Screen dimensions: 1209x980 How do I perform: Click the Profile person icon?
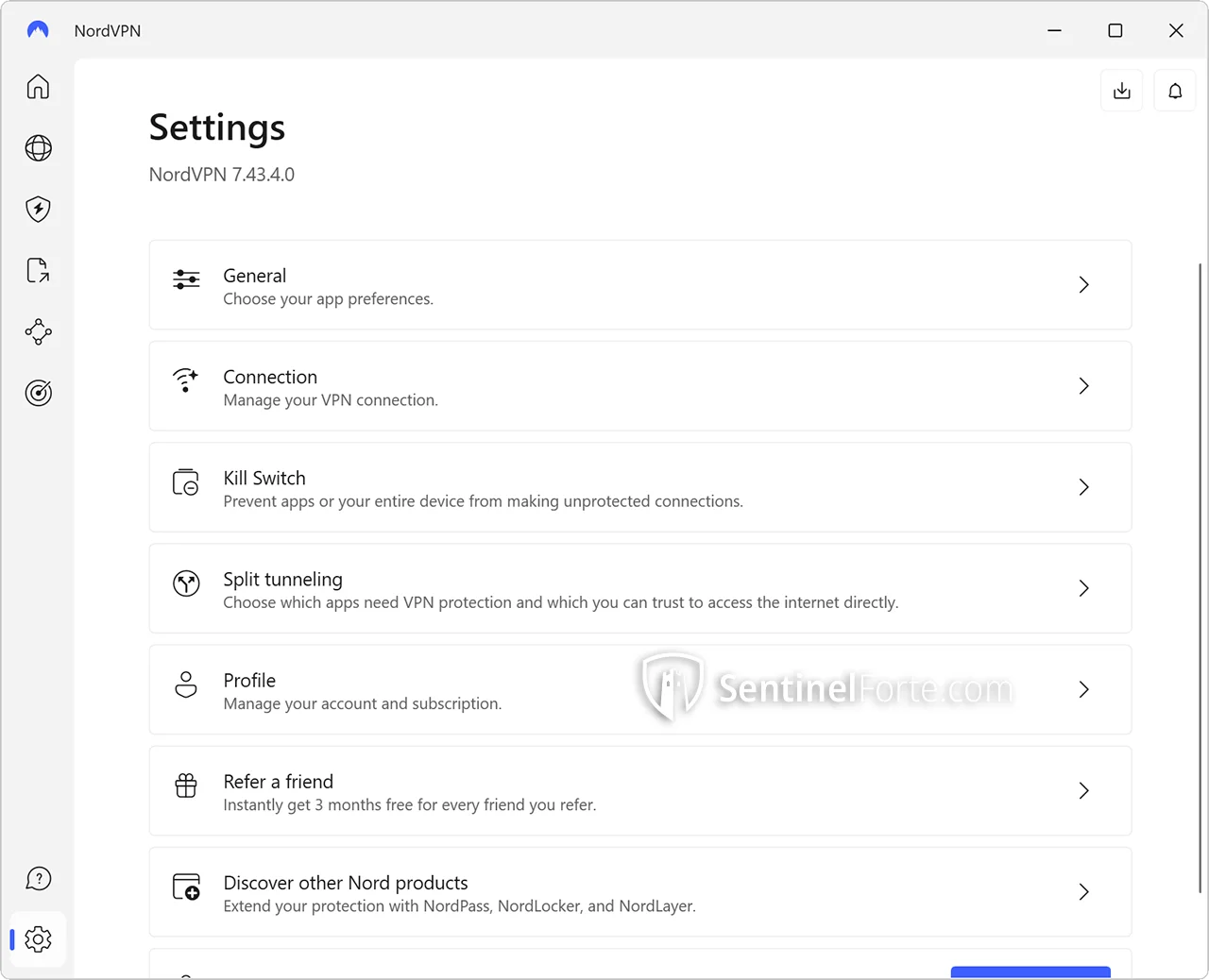point(186,684)
